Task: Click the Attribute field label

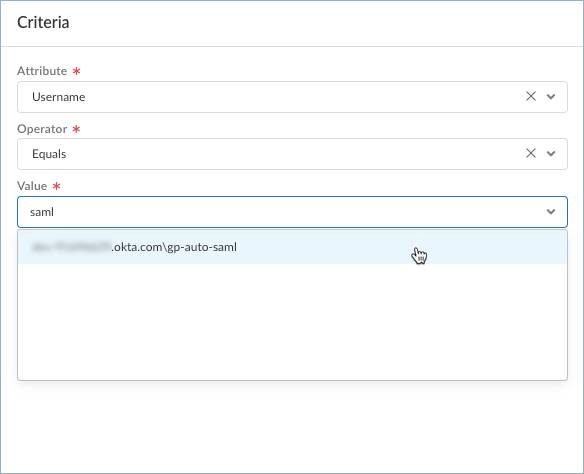Action: pyautogui.click(x=42, y=71)
